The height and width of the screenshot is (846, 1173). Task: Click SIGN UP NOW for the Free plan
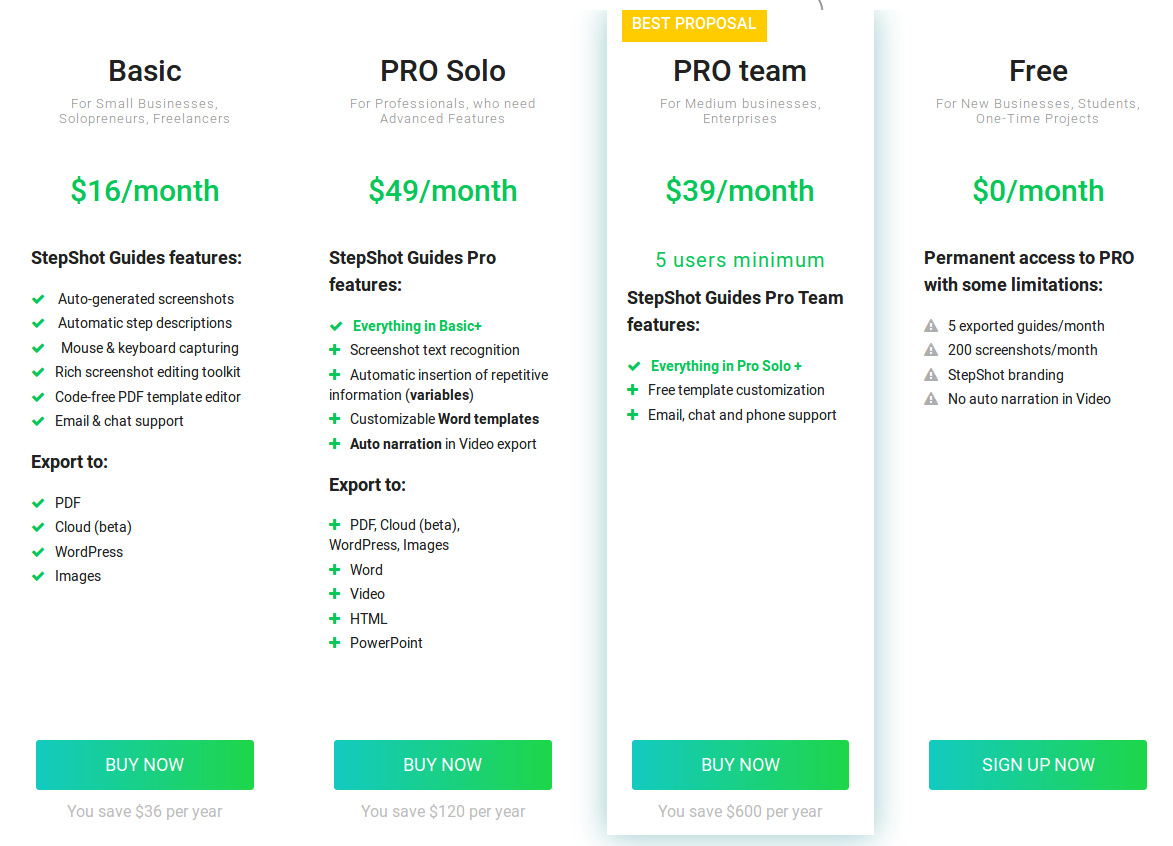tap(1037, 764)
